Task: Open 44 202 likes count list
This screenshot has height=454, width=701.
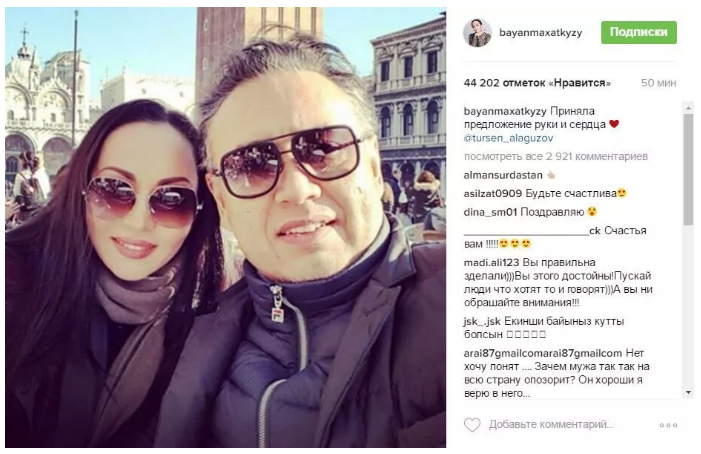Action: click(537, 83)
